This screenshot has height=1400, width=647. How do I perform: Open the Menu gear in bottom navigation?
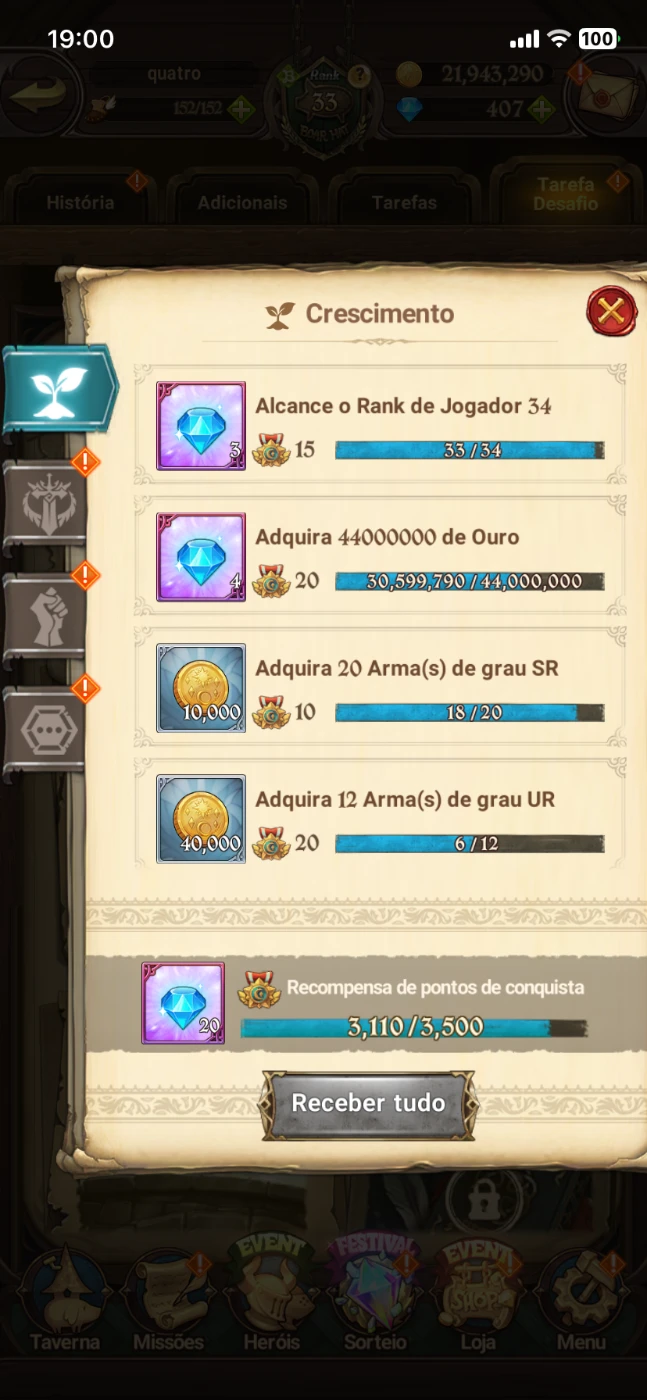coord(582,1300)
